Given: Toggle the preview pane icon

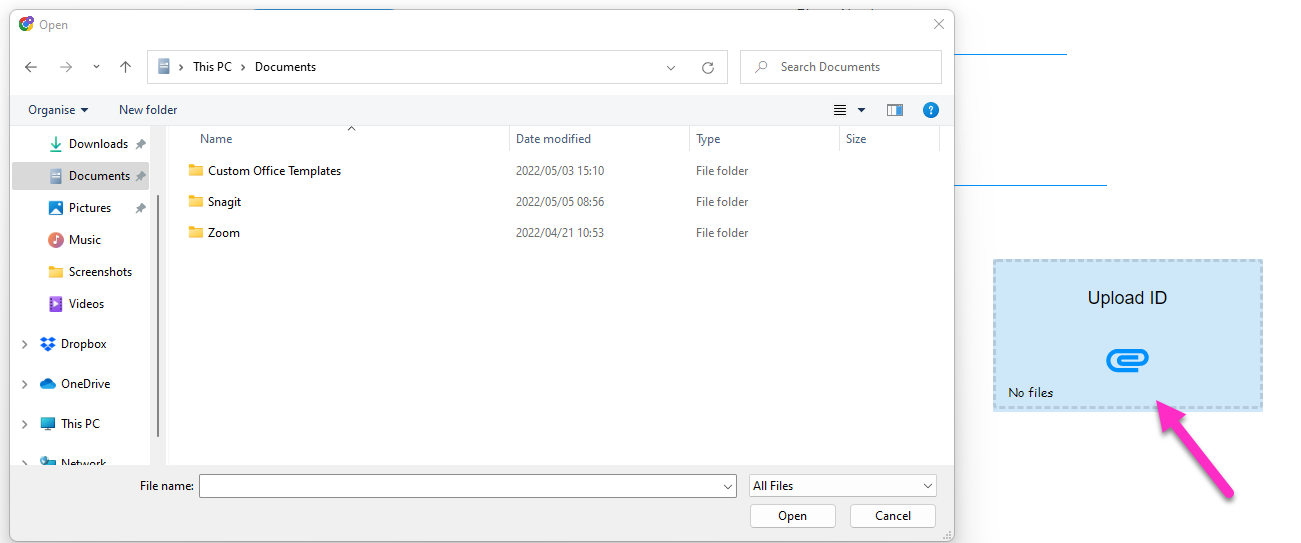Looking at the screenshot, I should [895, 110].
